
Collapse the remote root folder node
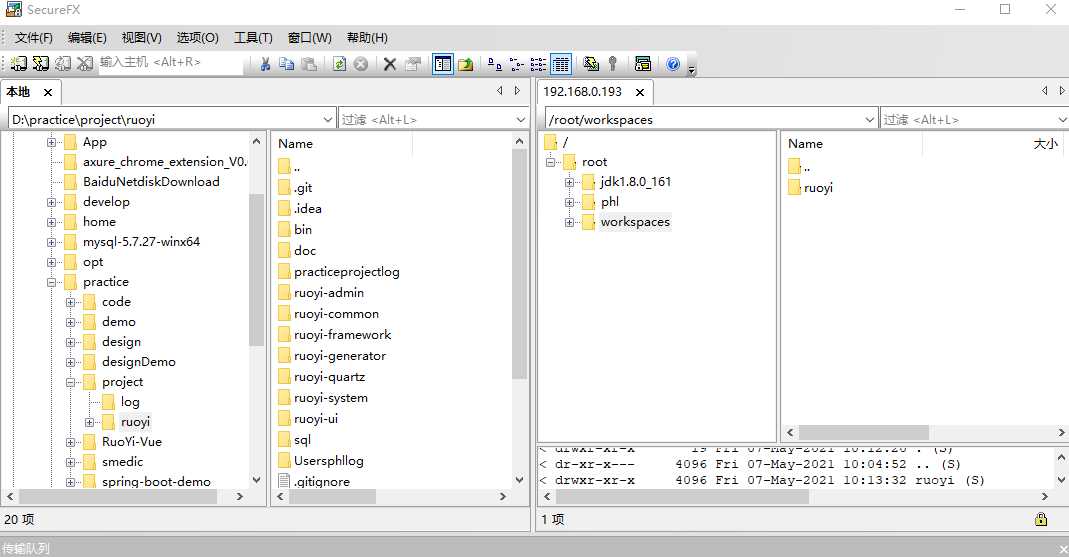coord(551,162)
